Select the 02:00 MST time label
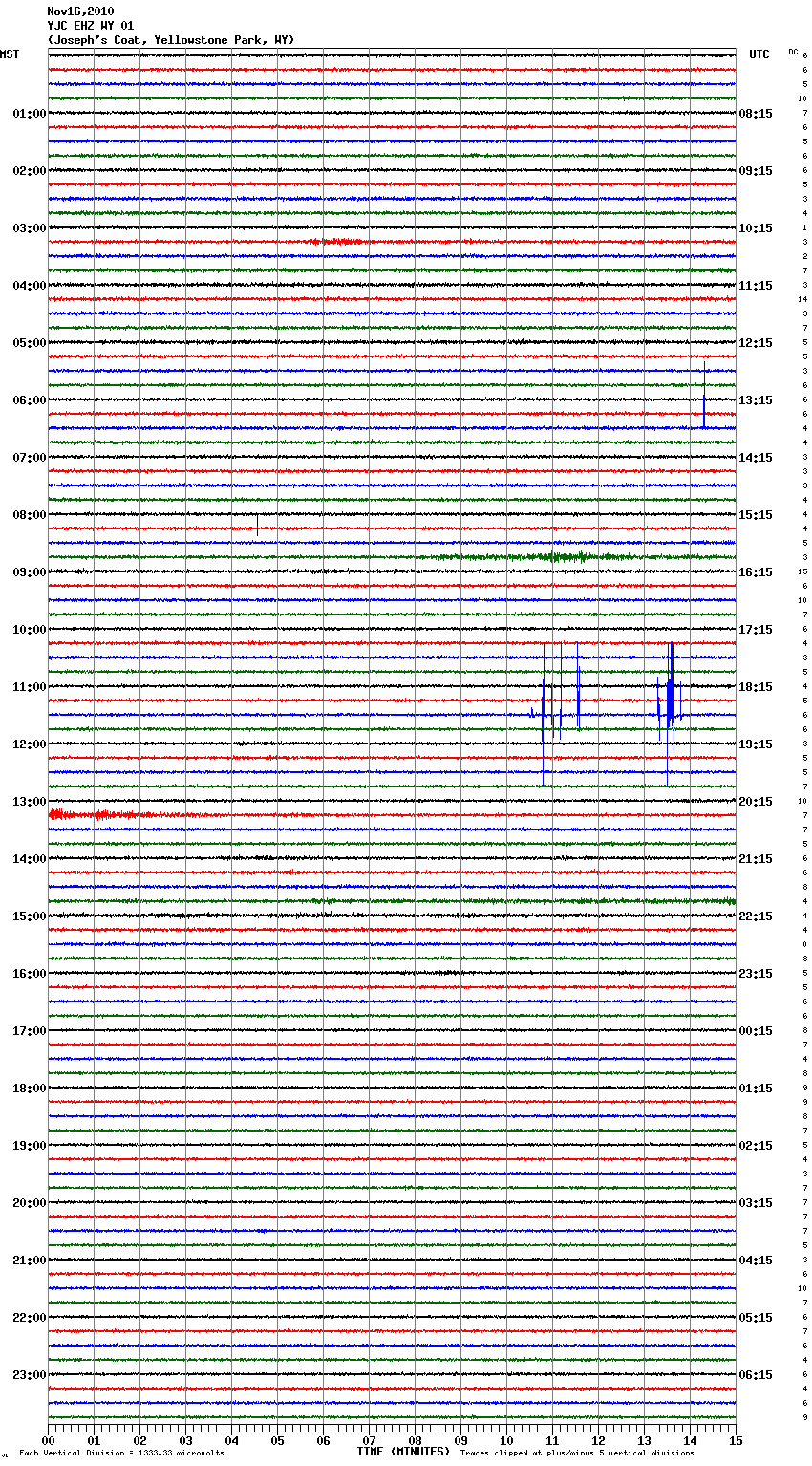The image size is (812, 1466). coord(29,171)
